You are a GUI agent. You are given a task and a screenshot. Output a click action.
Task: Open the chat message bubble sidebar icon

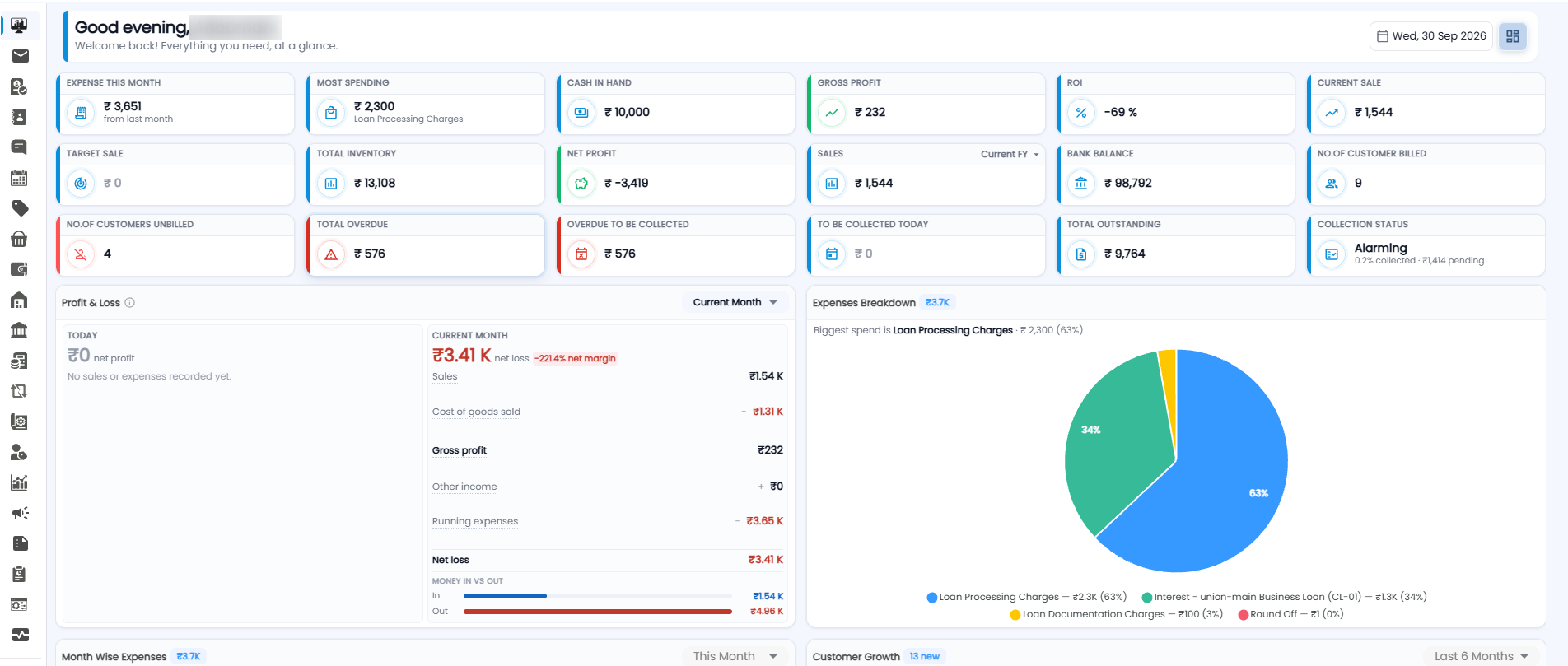tap(19, 147)
